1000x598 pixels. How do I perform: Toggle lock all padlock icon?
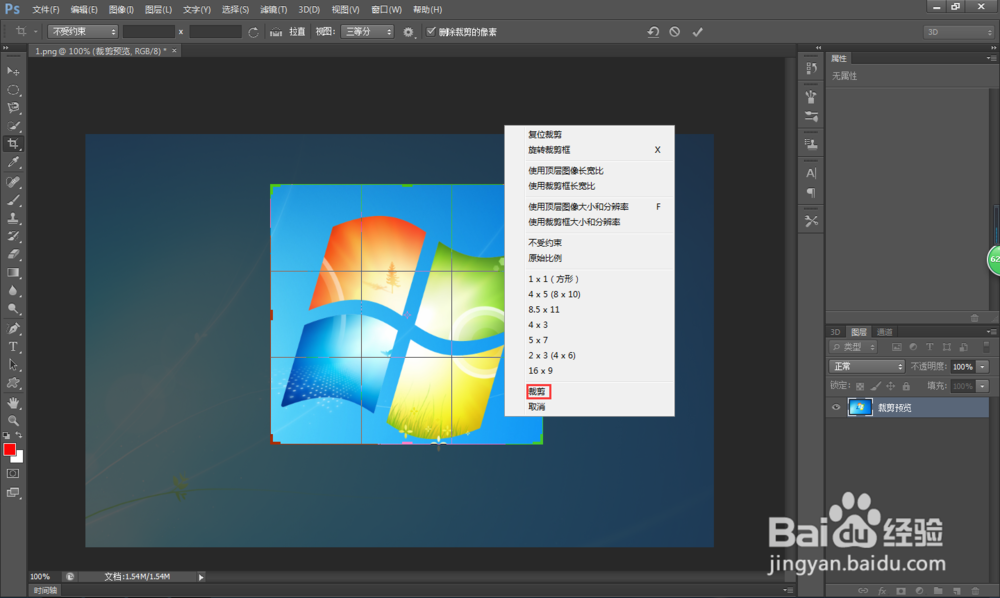coord(906,386)
